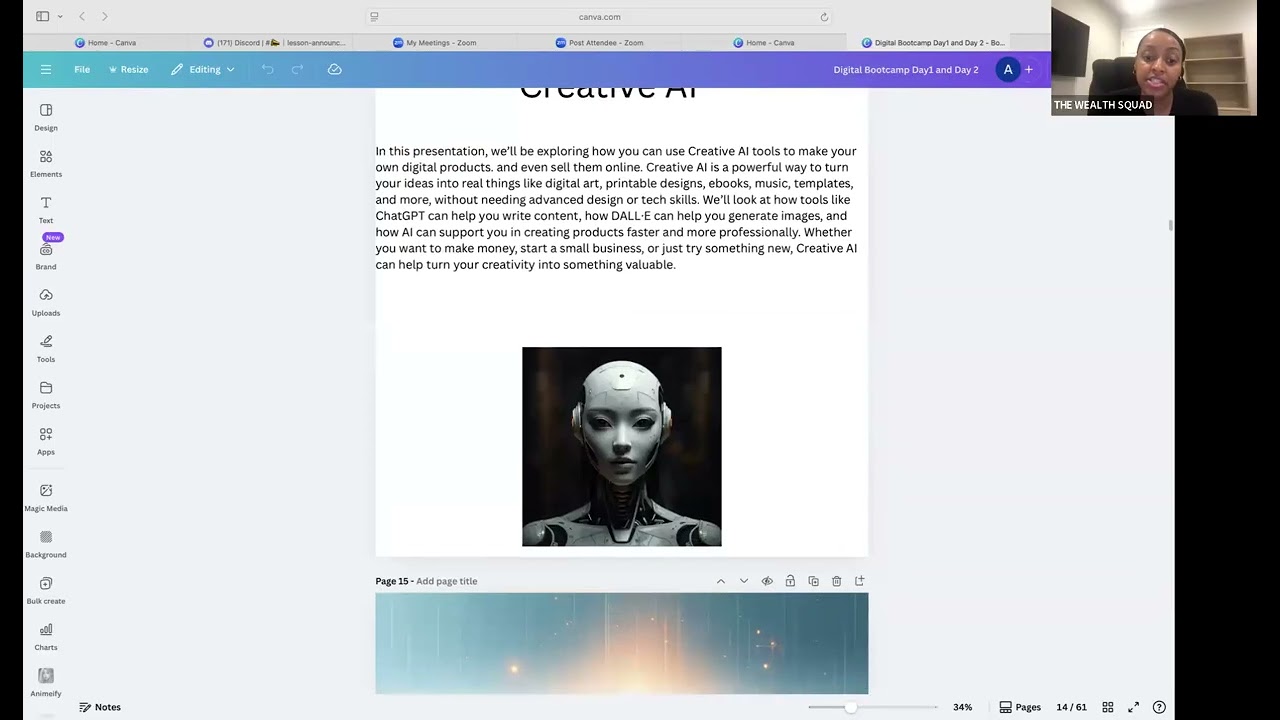Delete Page 15 with trash icon

click(x=836, y=581)
